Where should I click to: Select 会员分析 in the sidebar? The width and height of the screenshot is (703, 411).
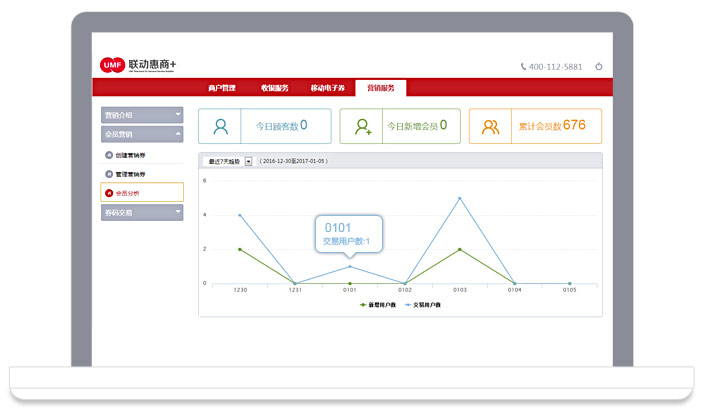tap(142, 192)
